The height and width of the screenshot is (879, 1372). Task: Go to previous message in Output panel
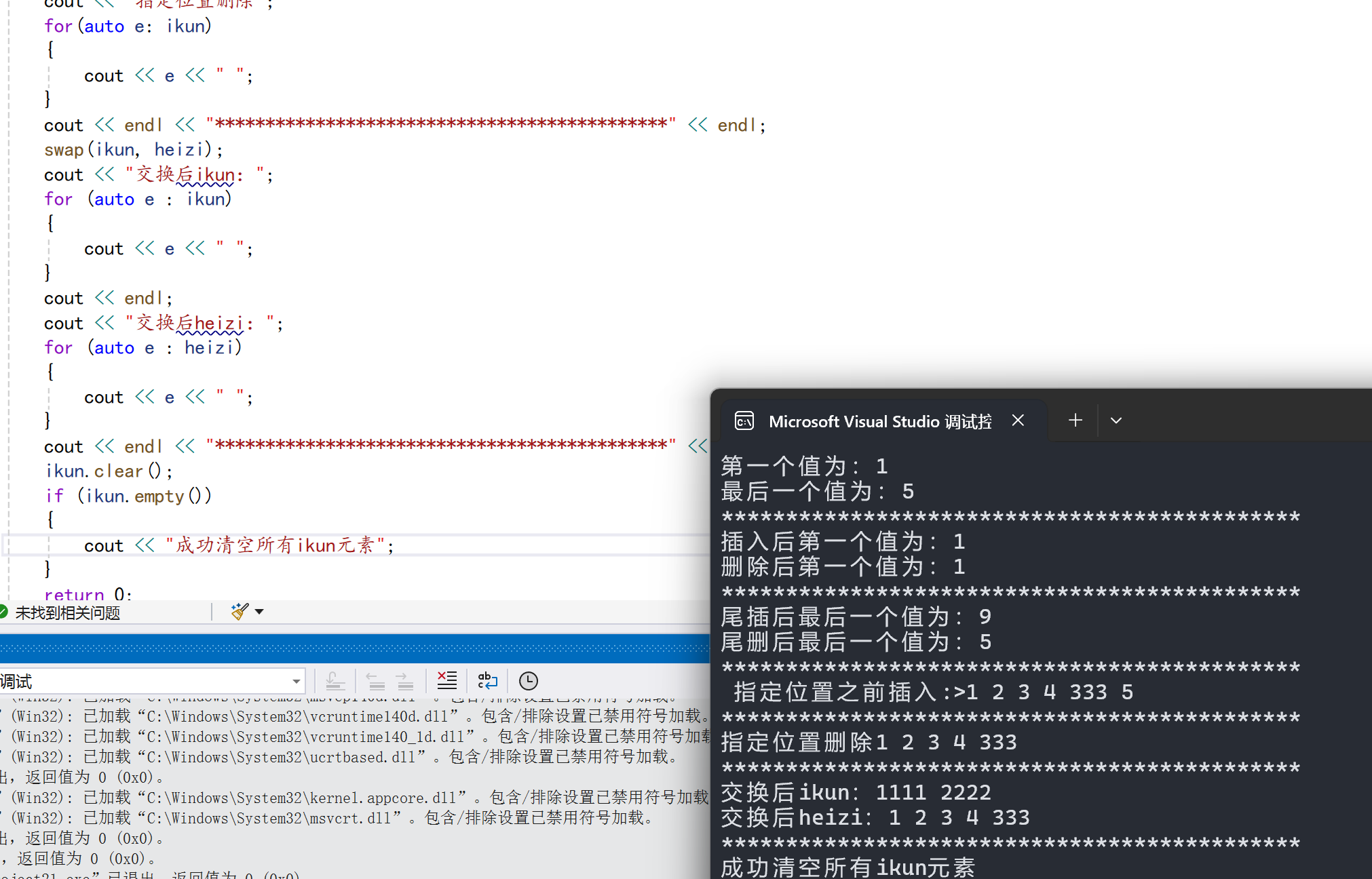coord(375,680)
